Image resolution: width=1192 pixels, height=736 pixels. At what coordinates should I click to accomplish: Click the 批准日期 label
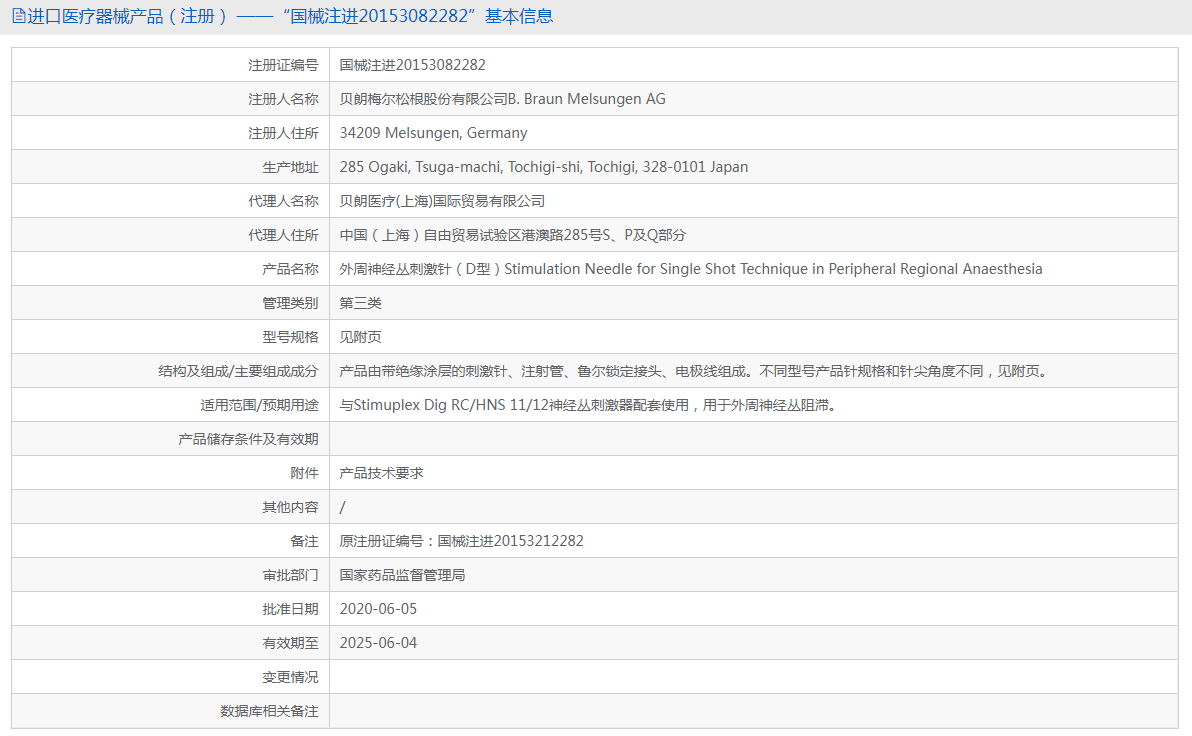[290, 609]
